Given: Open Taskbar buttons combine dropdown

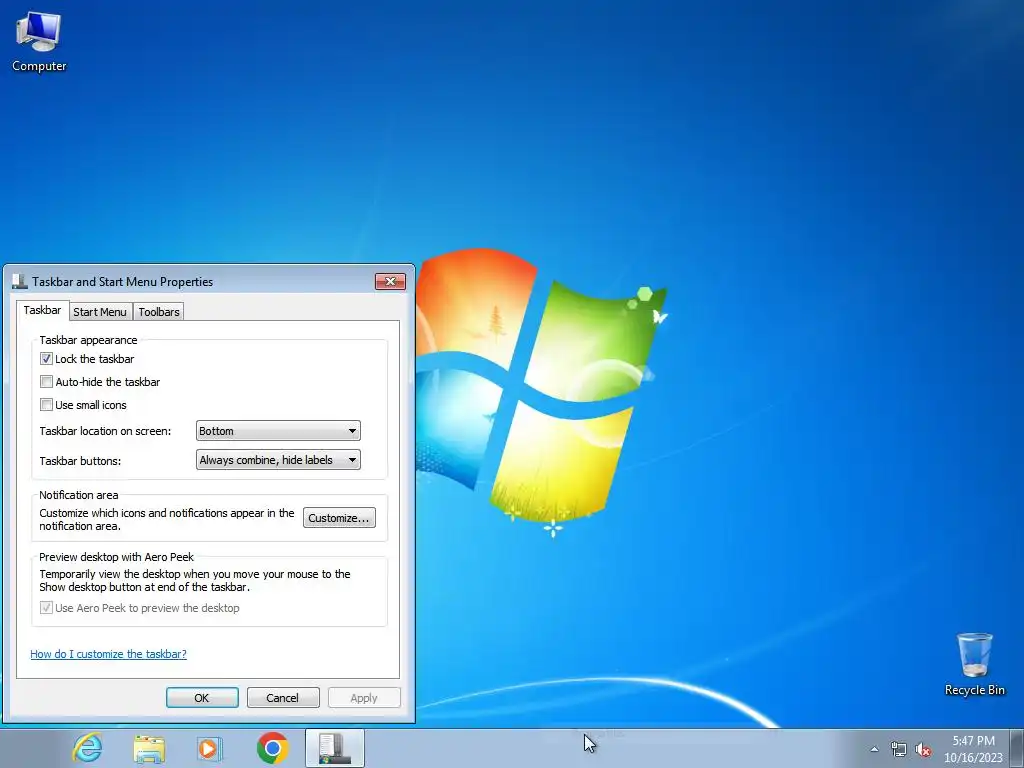Looking at the screenshot, I should click(278, 460).
